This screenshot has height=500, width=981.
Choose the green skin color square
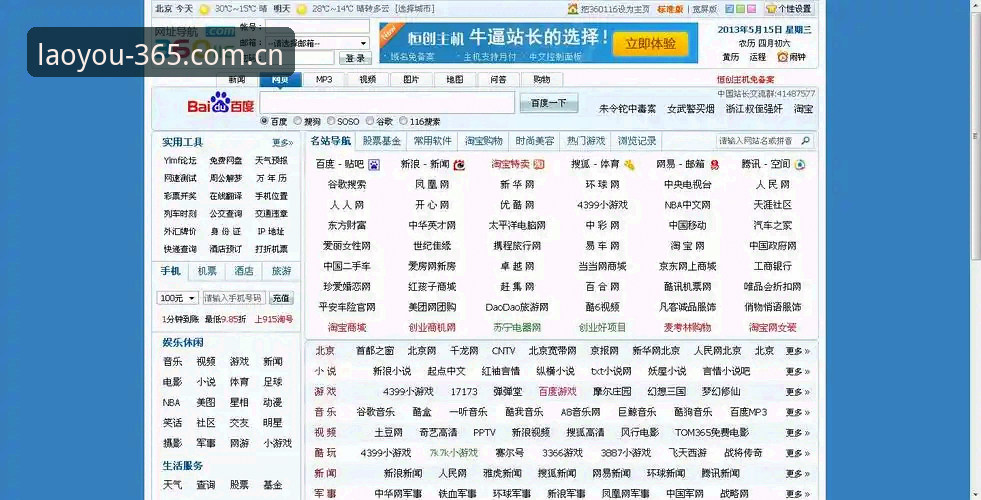[x=740, y=9]
